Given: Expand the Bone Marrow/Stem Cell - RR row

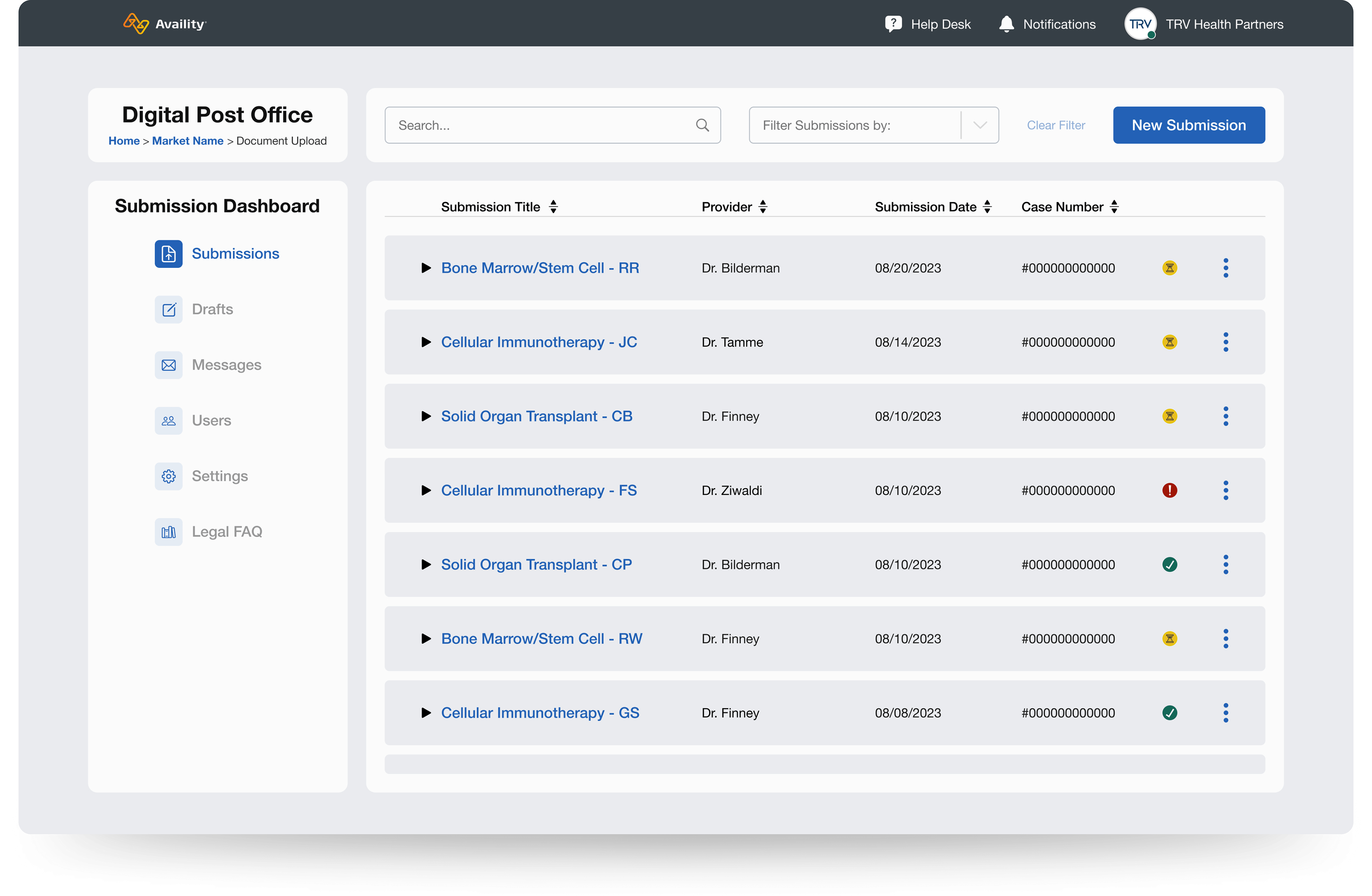Looking at the screenshot, I should [x=426, y=268].
